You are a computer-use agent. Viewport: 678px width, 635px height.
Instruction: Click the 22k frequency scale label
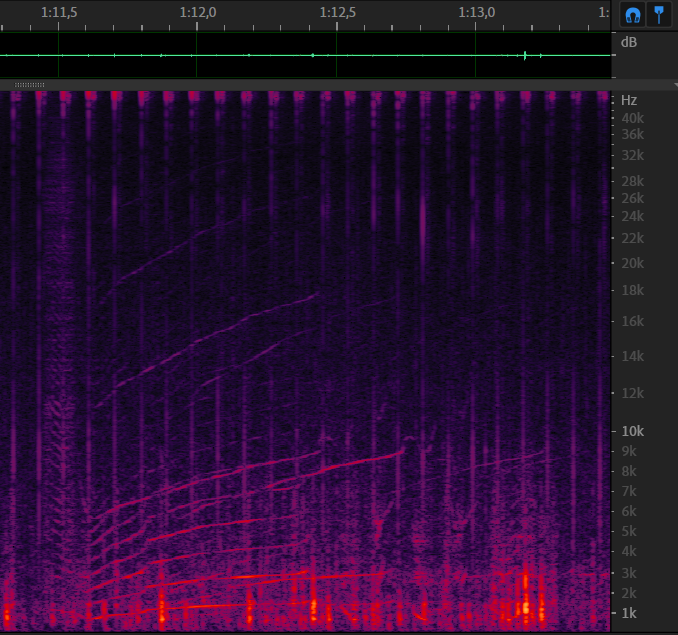click(633, 239)
